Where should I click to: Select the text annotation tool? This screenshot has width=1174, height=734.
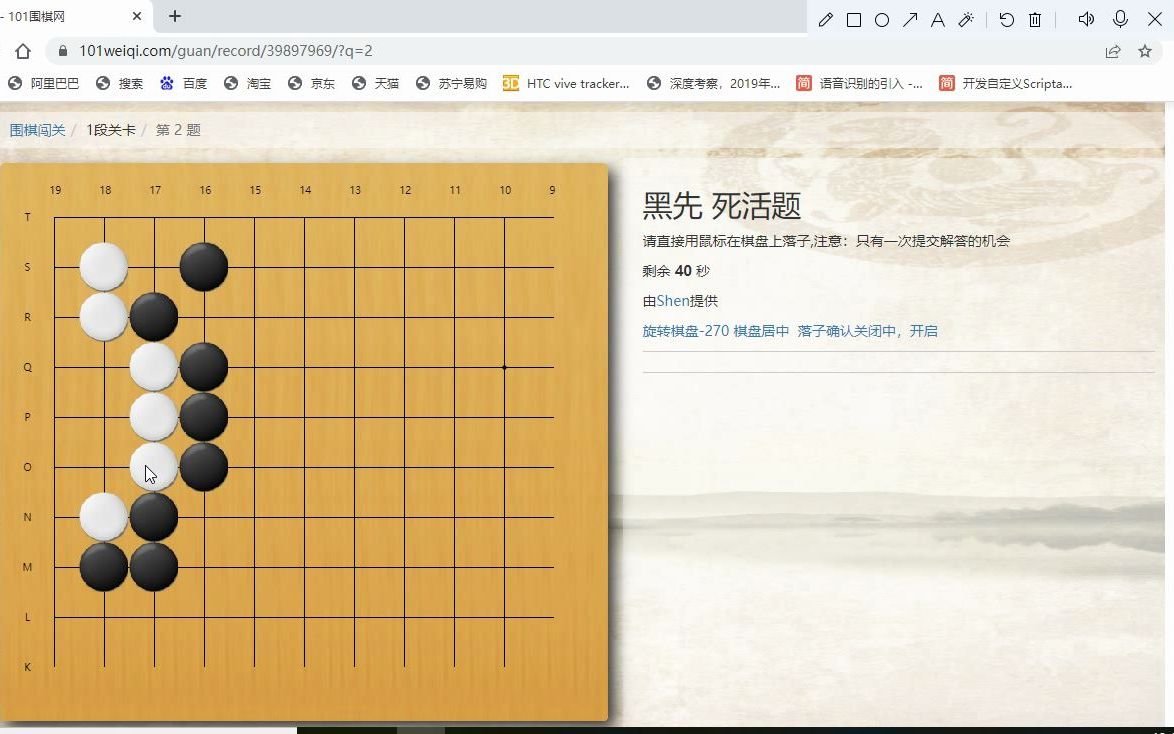click(x=937, y=20)
